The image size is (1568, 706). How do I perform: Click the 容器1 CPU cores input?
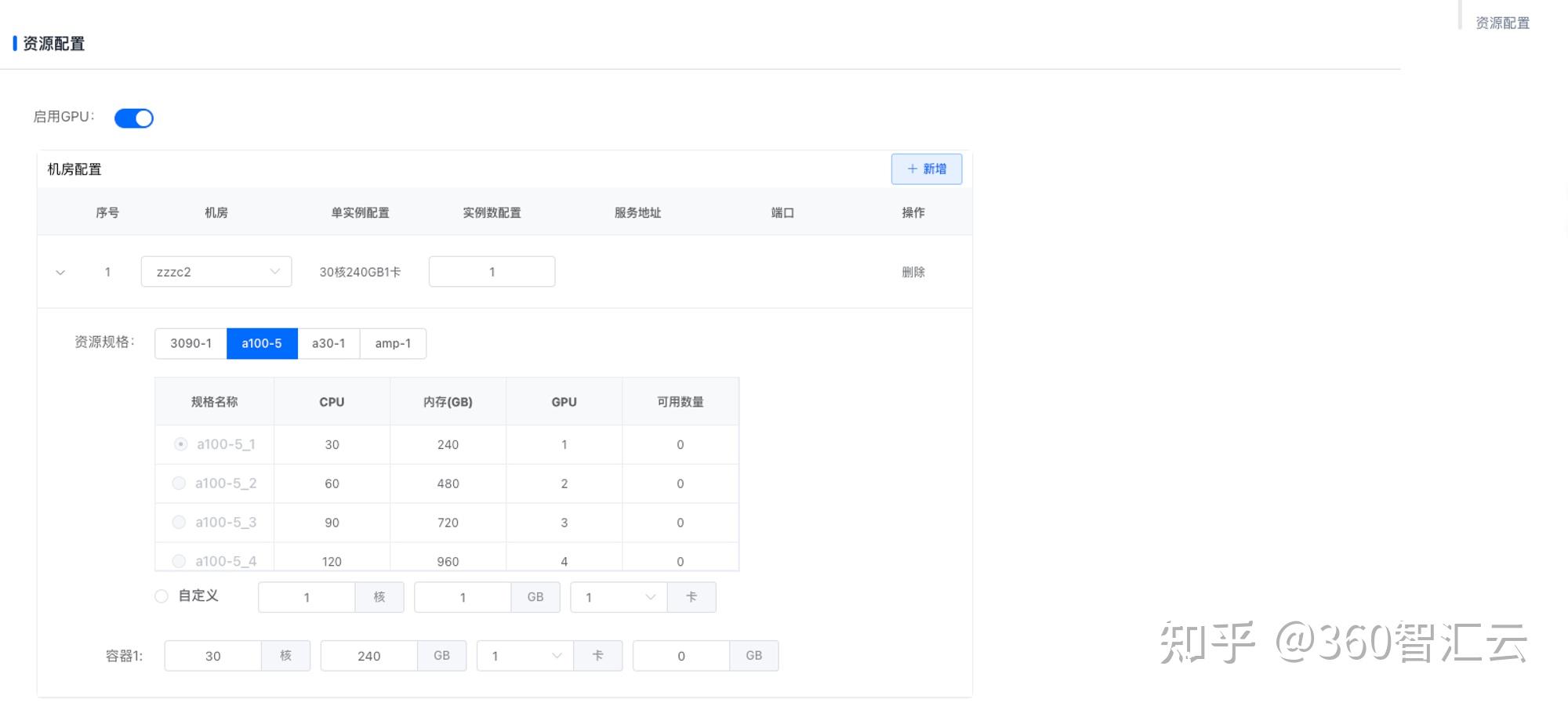(x=212, y=656)
